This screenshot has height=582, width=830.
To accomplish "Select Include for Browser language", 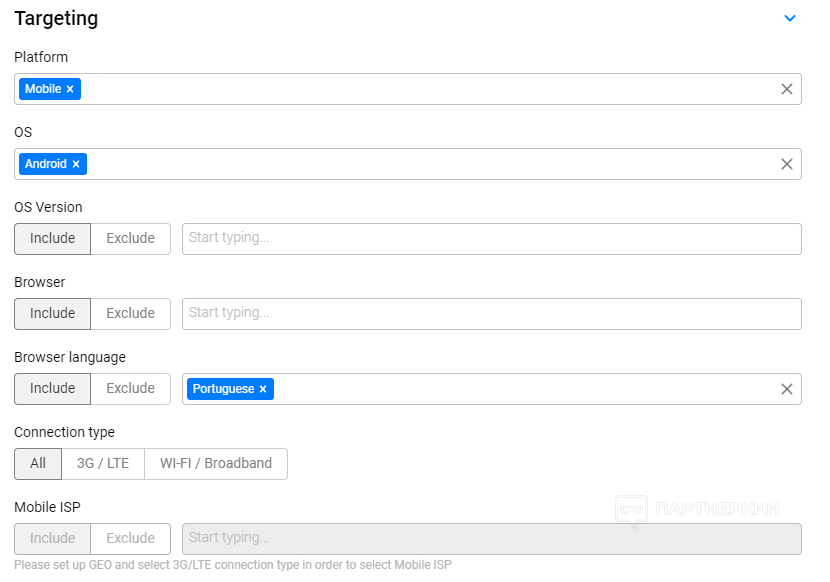I will point(52,388).
